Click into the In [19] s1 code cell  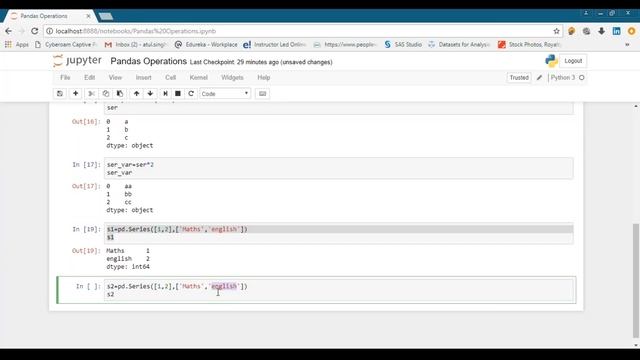(x=338, y=233)
